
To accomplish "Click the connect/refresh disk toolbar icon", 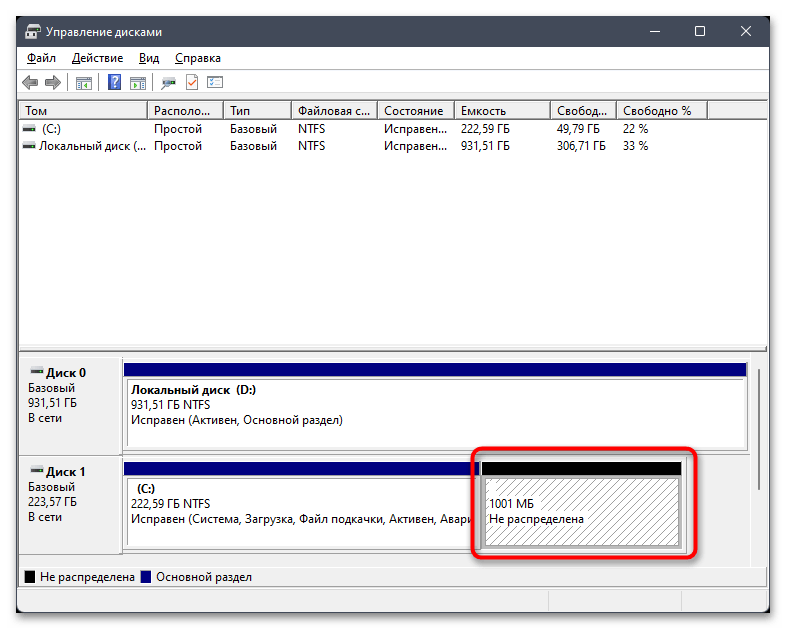I will pyautogui.click(x=168, y=83).
